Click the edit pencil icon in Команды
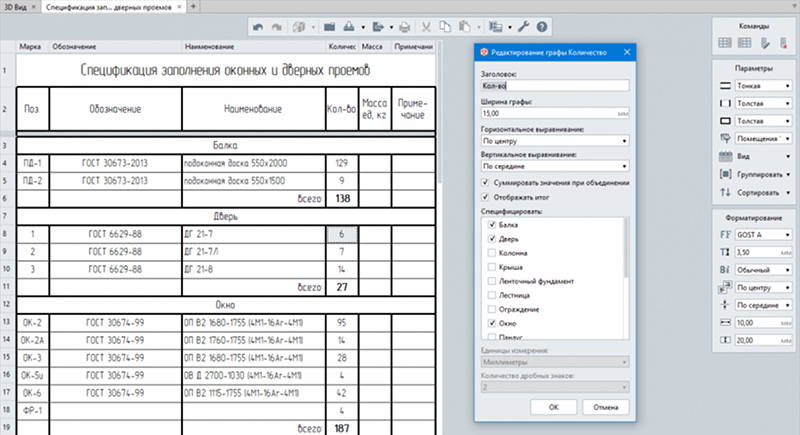This screenshot has width=800, height=435. [765, 43]
